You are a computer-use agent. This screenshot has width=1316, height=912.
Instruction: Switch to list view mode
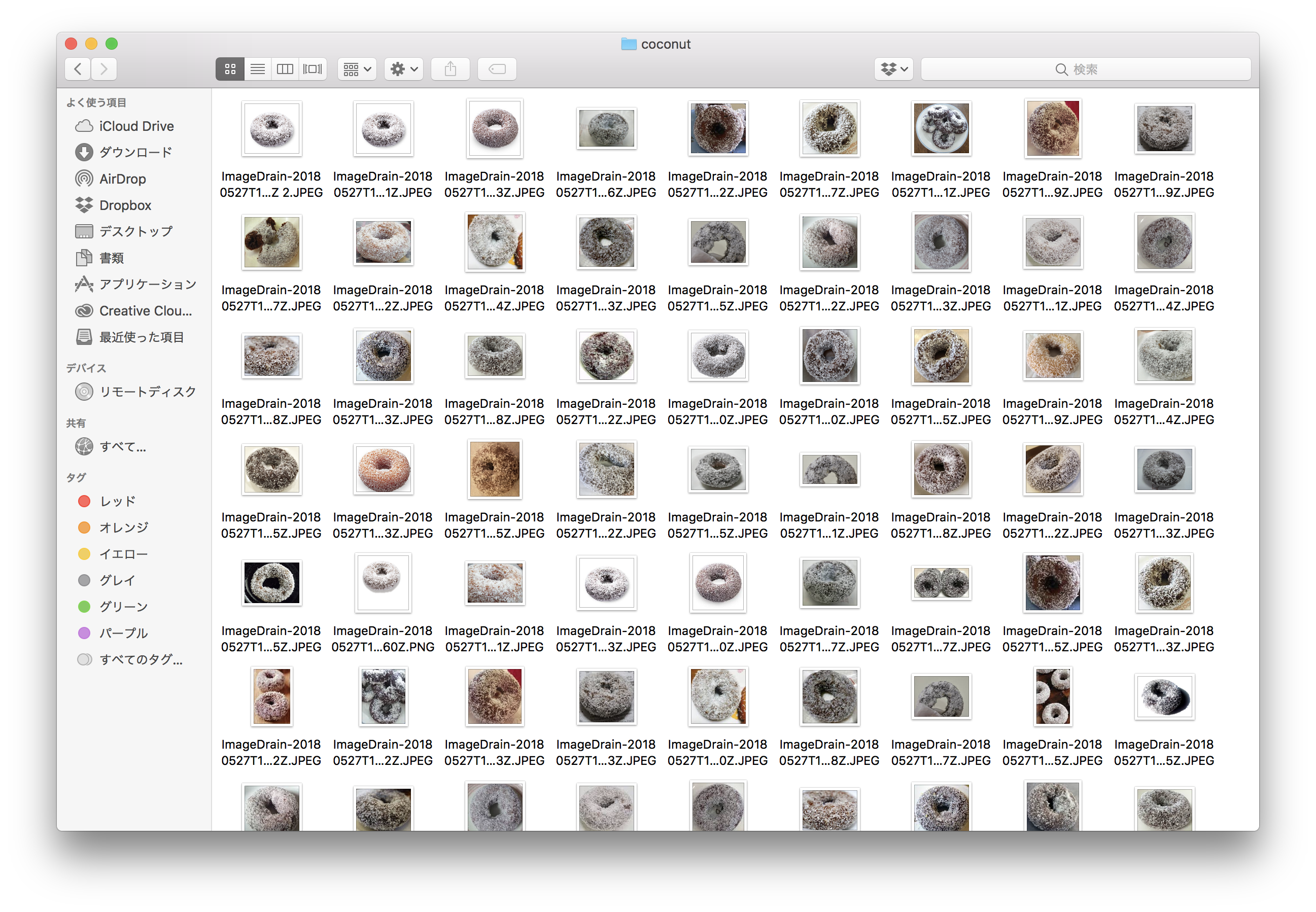tap(258, 69)
